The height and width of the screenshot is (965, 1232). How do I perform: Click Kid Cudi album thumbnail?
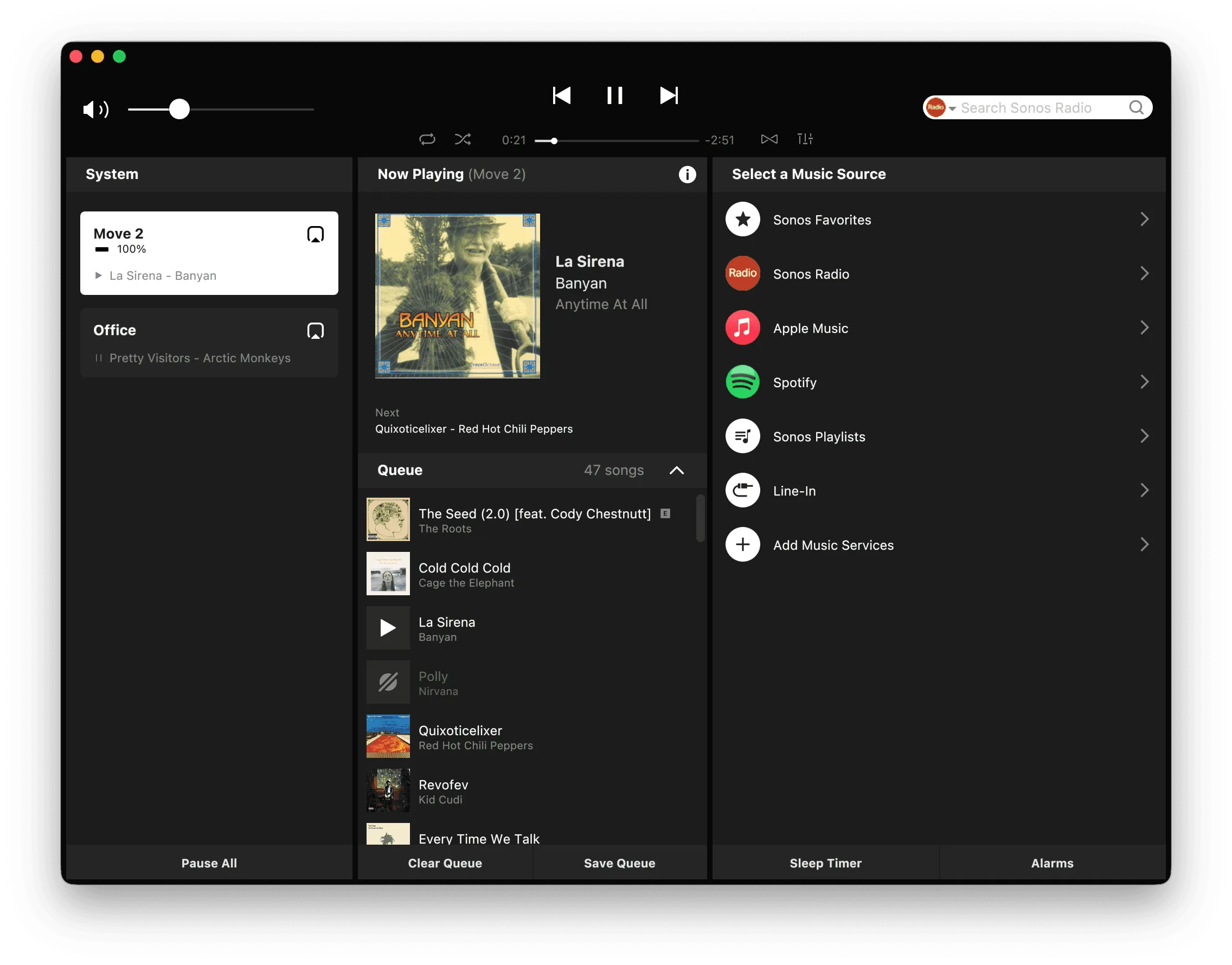pos(388,791)
